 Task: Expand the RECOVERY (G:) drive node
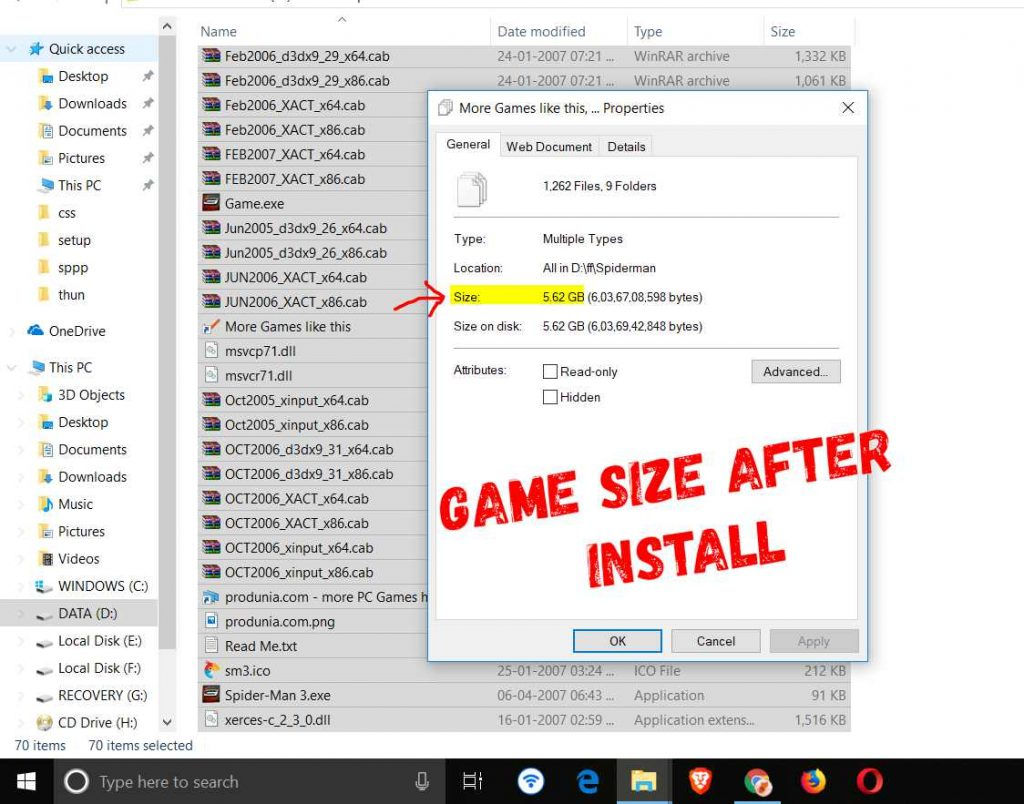click(x=21, y=696)
